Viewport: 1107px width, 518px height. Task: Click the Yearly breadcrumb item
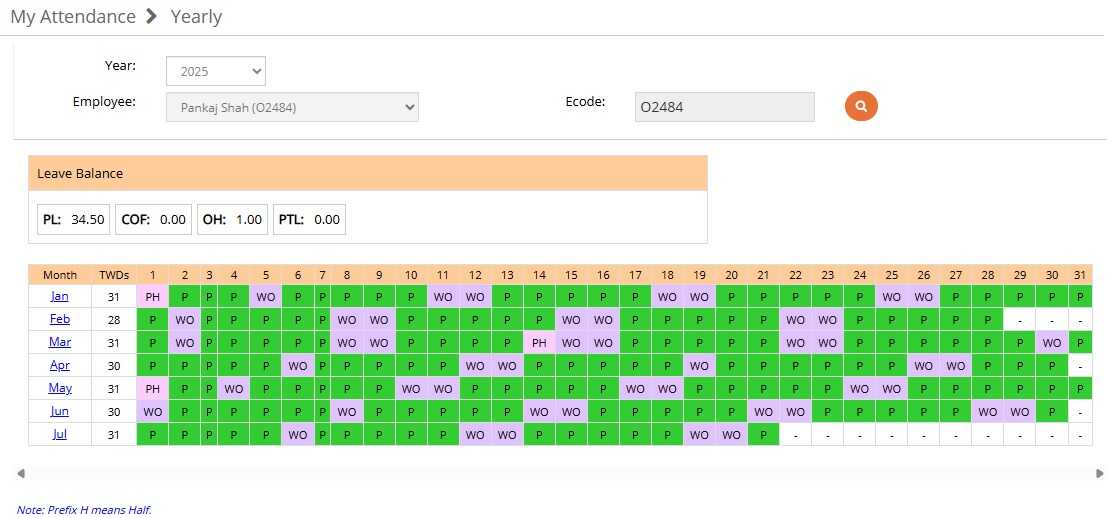196,17
